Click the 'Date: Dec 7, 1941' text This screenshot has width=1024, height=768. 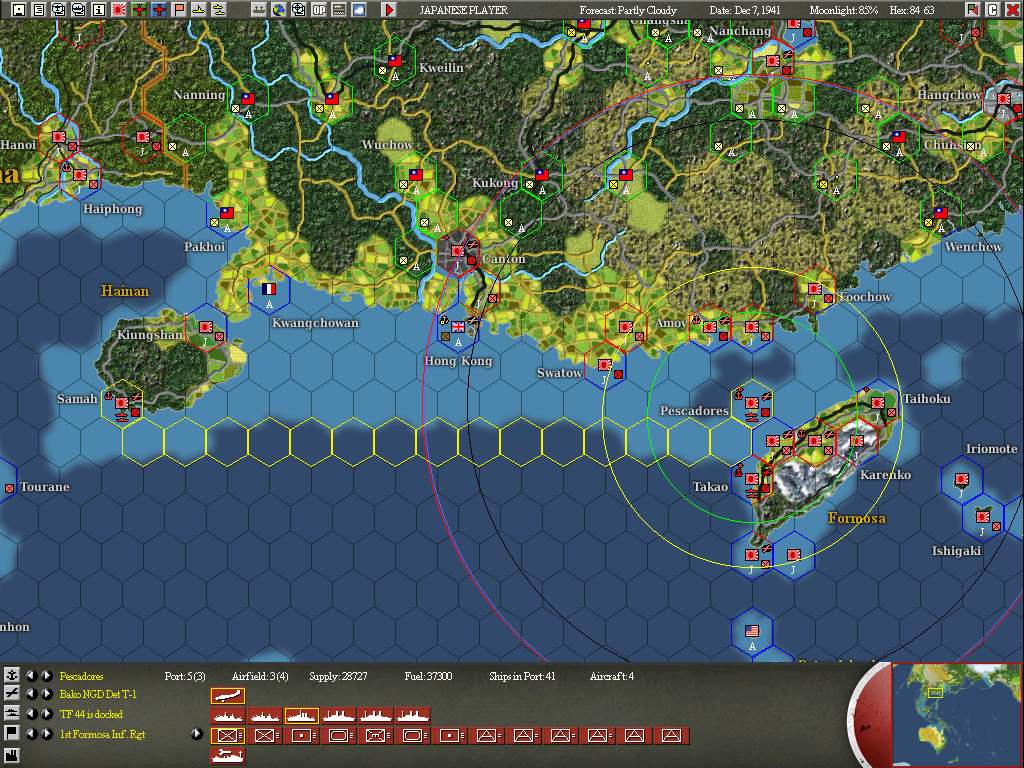(744, 10)
